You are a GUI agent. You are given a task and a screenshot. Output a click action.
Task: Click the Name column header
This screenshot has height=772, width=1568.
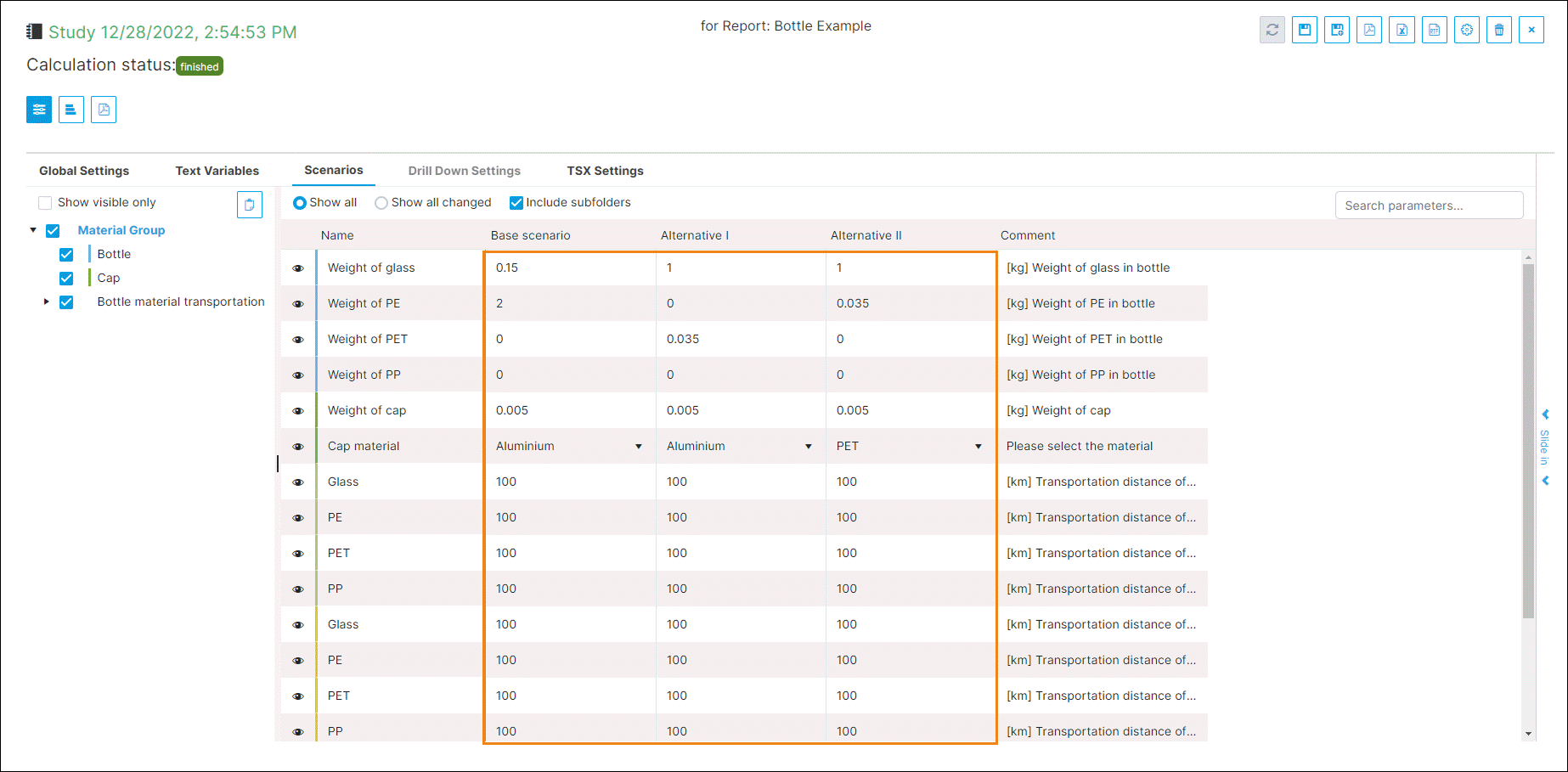[337, 235]
